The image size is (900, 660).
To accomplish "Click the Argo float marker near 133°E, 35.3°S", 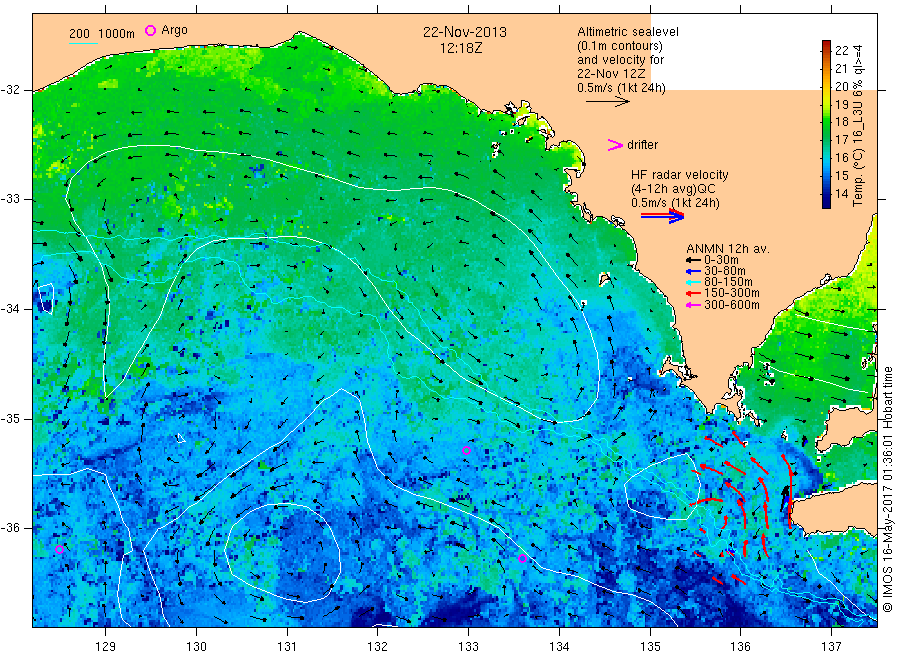I will coord(467,451).
